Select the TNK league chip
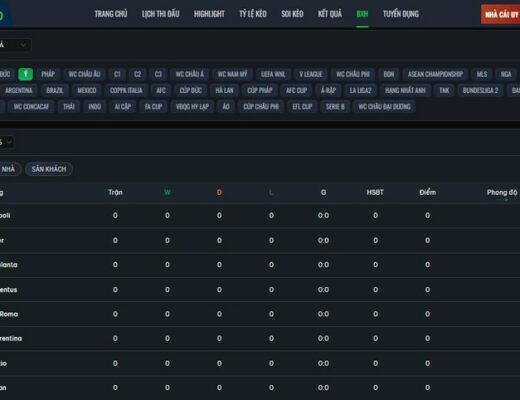Screen dimensions: 520x400 click(444, 90)
